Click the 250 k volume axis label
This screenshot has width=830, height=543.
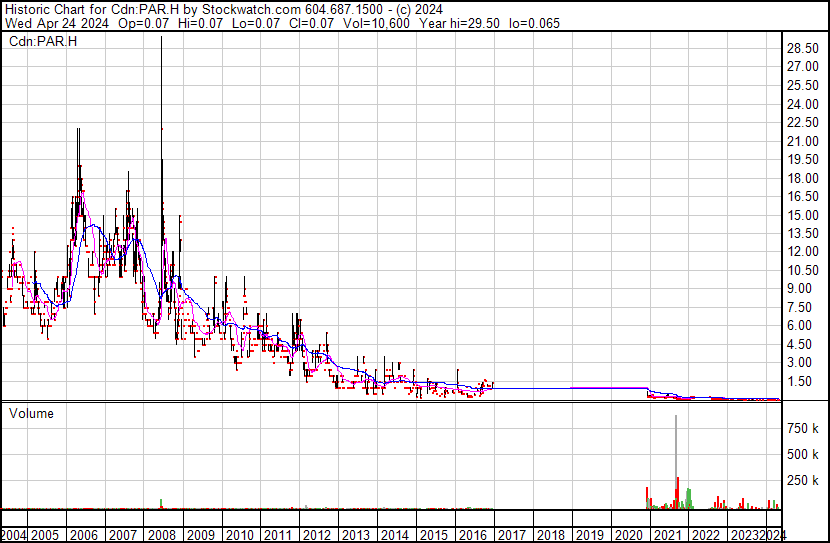tap(803, 480)
